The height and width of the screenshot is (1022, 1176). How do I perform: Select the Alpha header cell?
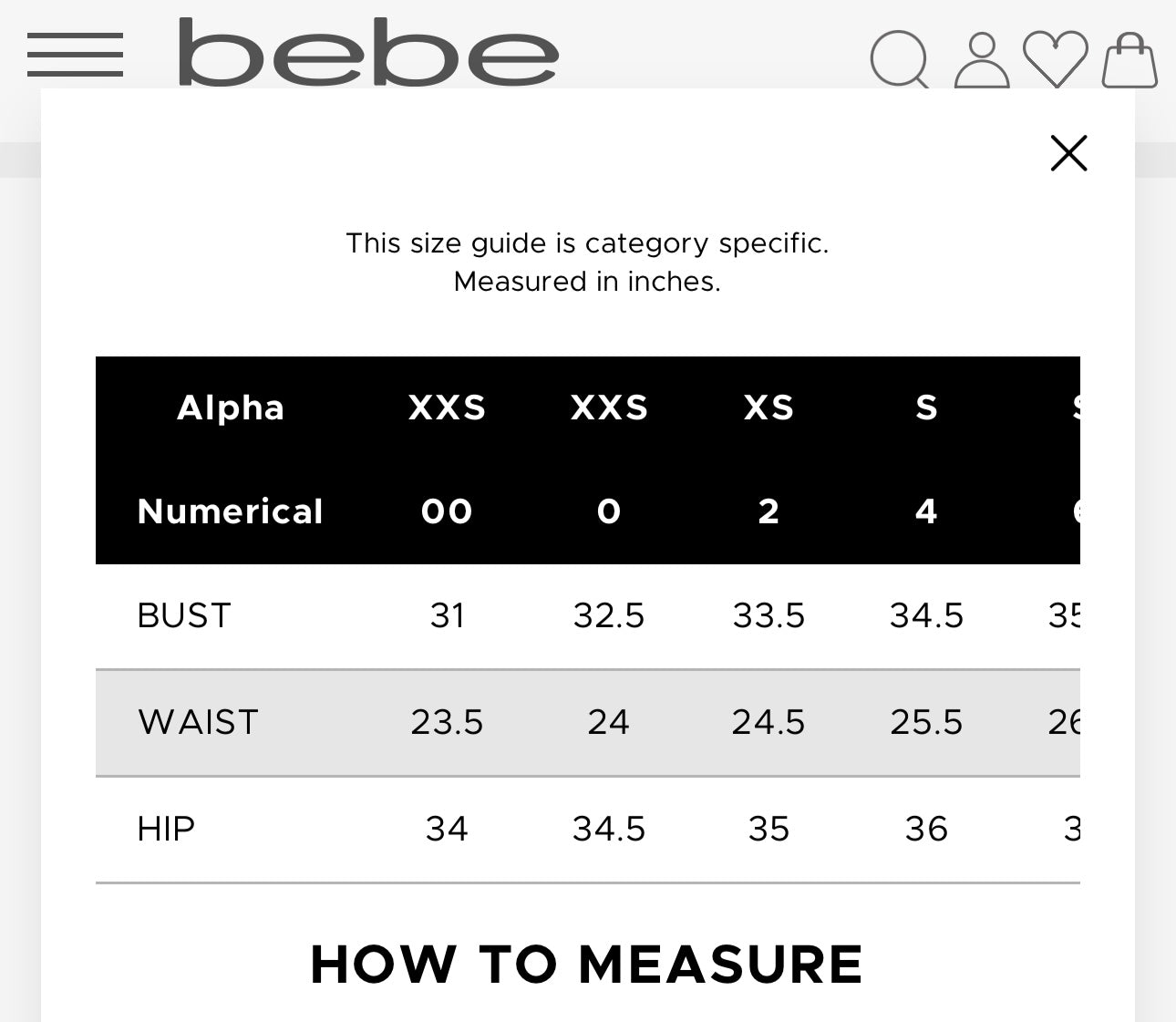click(231, 408)
